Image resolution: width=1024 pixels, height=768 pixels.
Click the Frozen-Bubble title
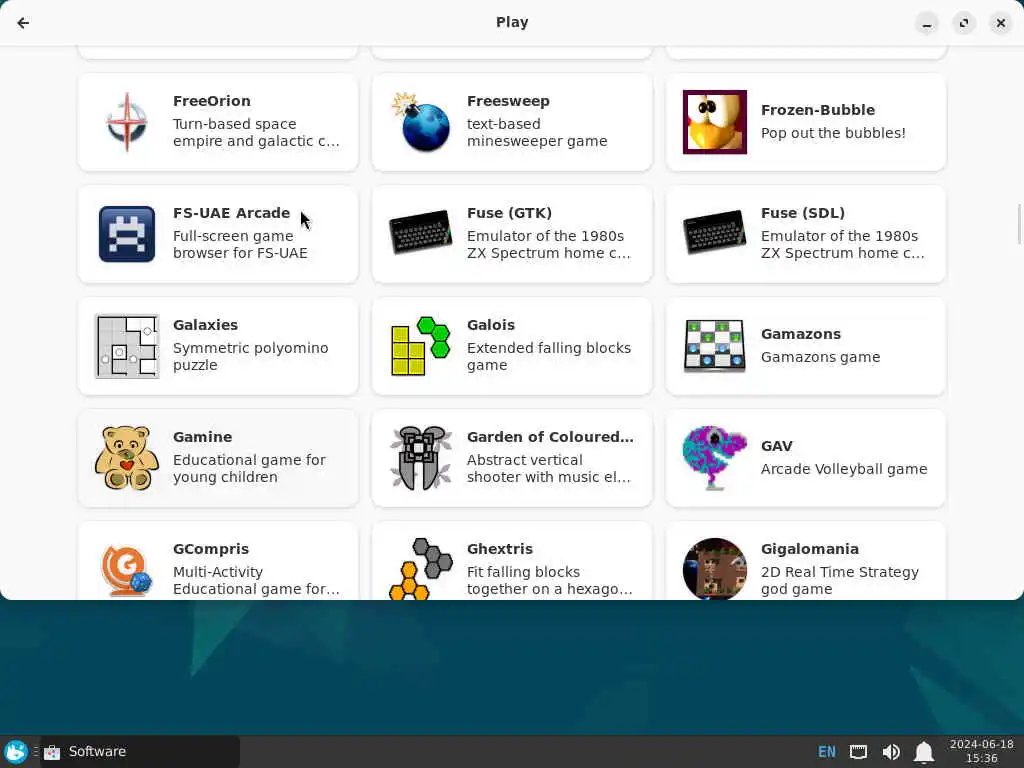818,110
